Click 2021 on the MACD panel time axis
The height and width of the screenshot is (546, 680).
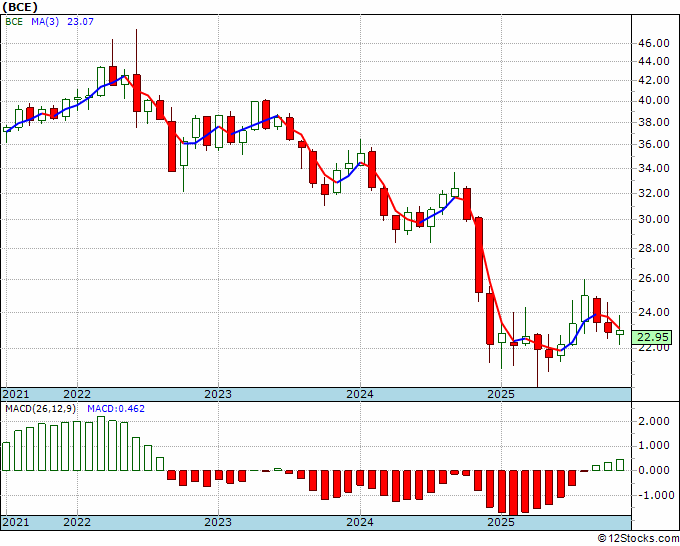tap(16, 522)
